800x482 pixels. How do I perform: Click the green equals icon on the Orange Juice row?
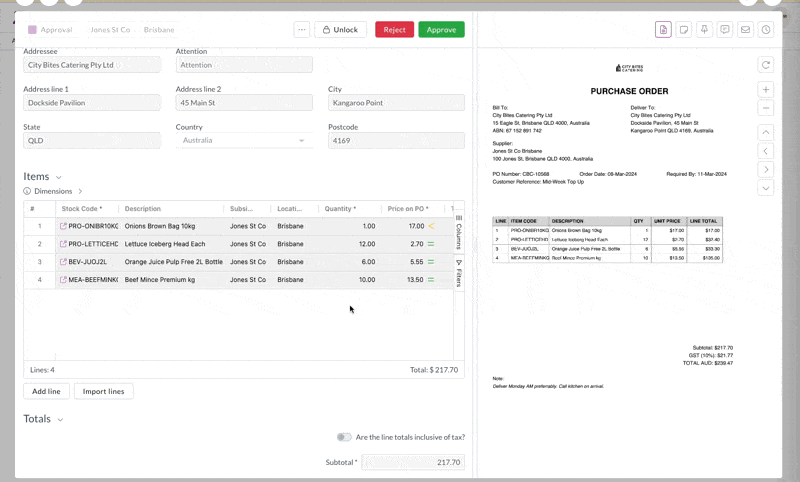(431, 262)
